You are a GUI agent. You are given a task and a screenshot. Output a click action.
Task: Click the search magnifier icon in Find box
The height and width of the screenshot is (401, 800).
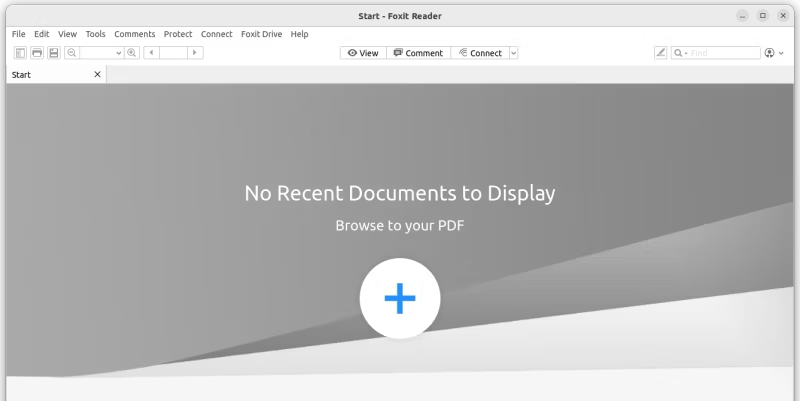[678, 53]
